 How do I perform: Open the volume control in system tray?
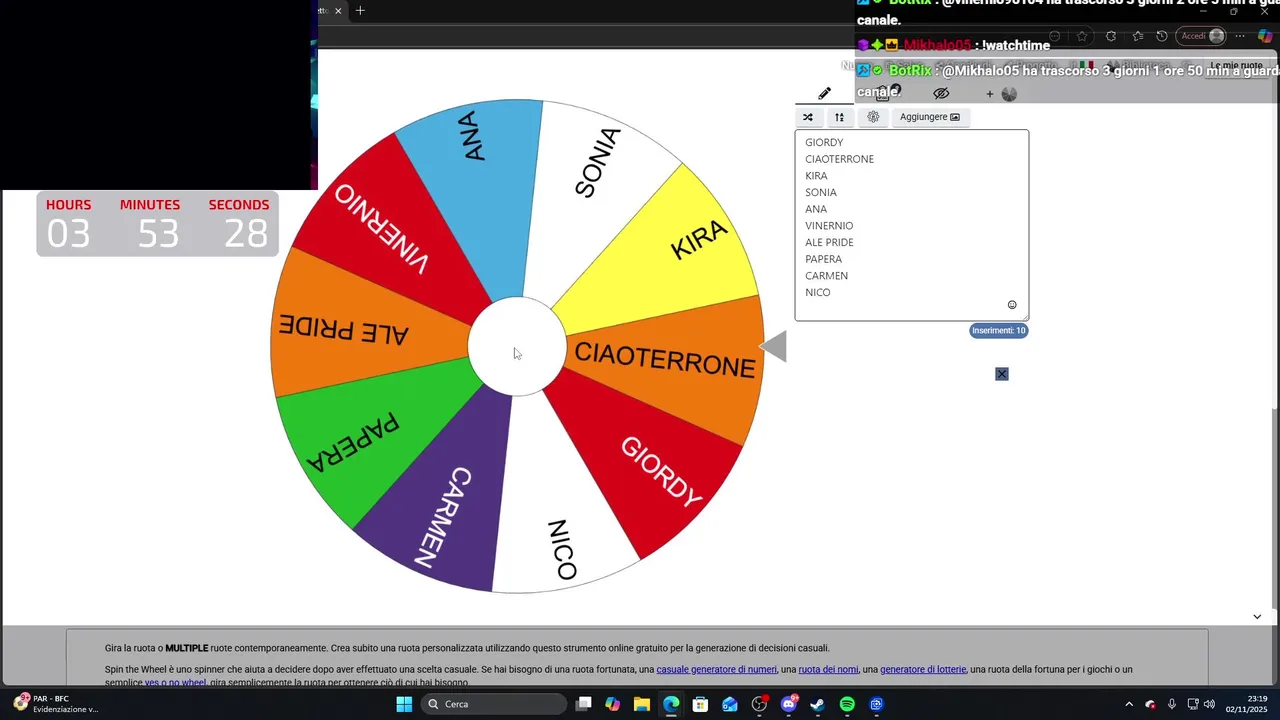tap(1210, 704)
